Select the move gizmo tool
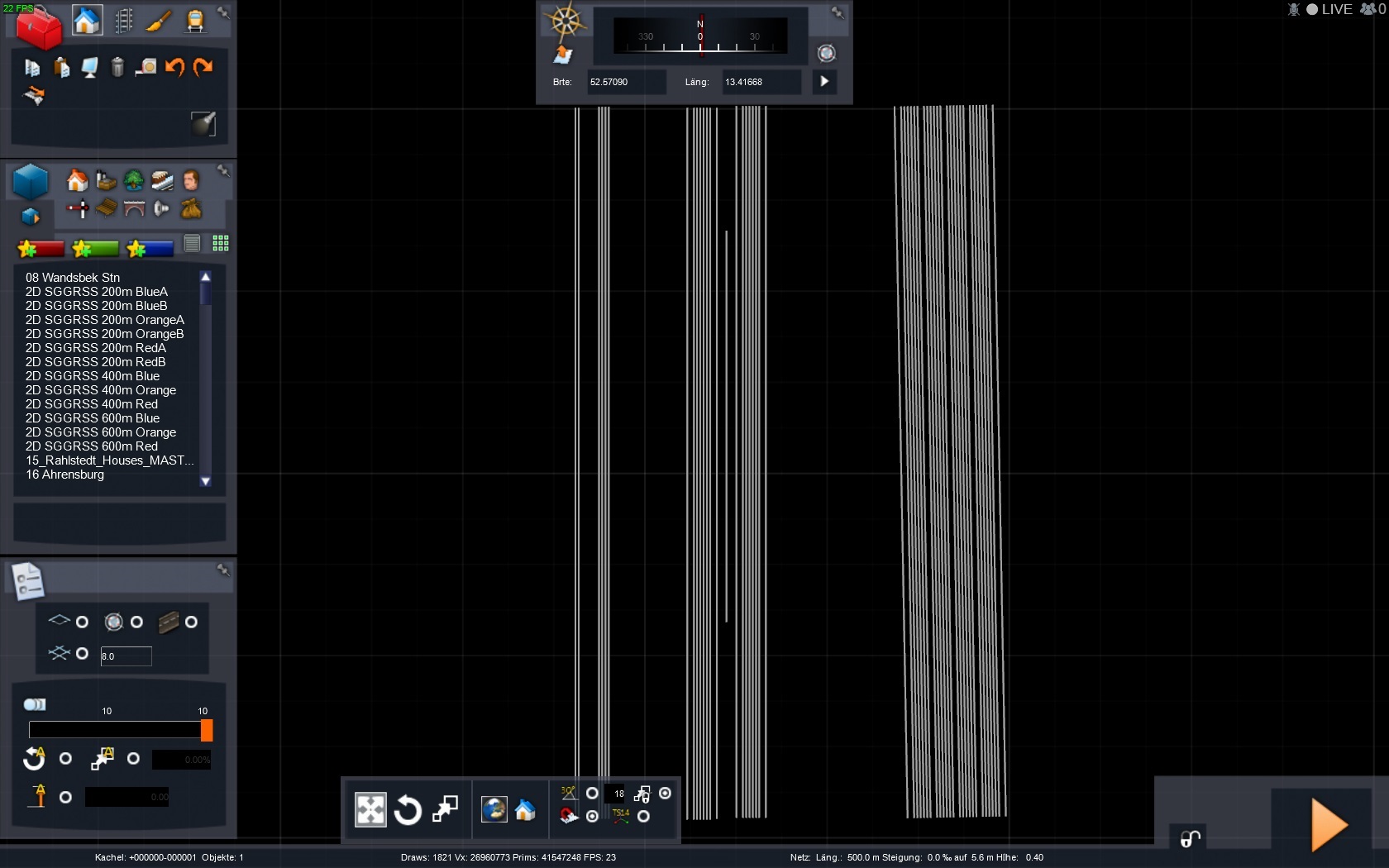The width and height of the screenshot is (1389, 868). coord(370,810)
